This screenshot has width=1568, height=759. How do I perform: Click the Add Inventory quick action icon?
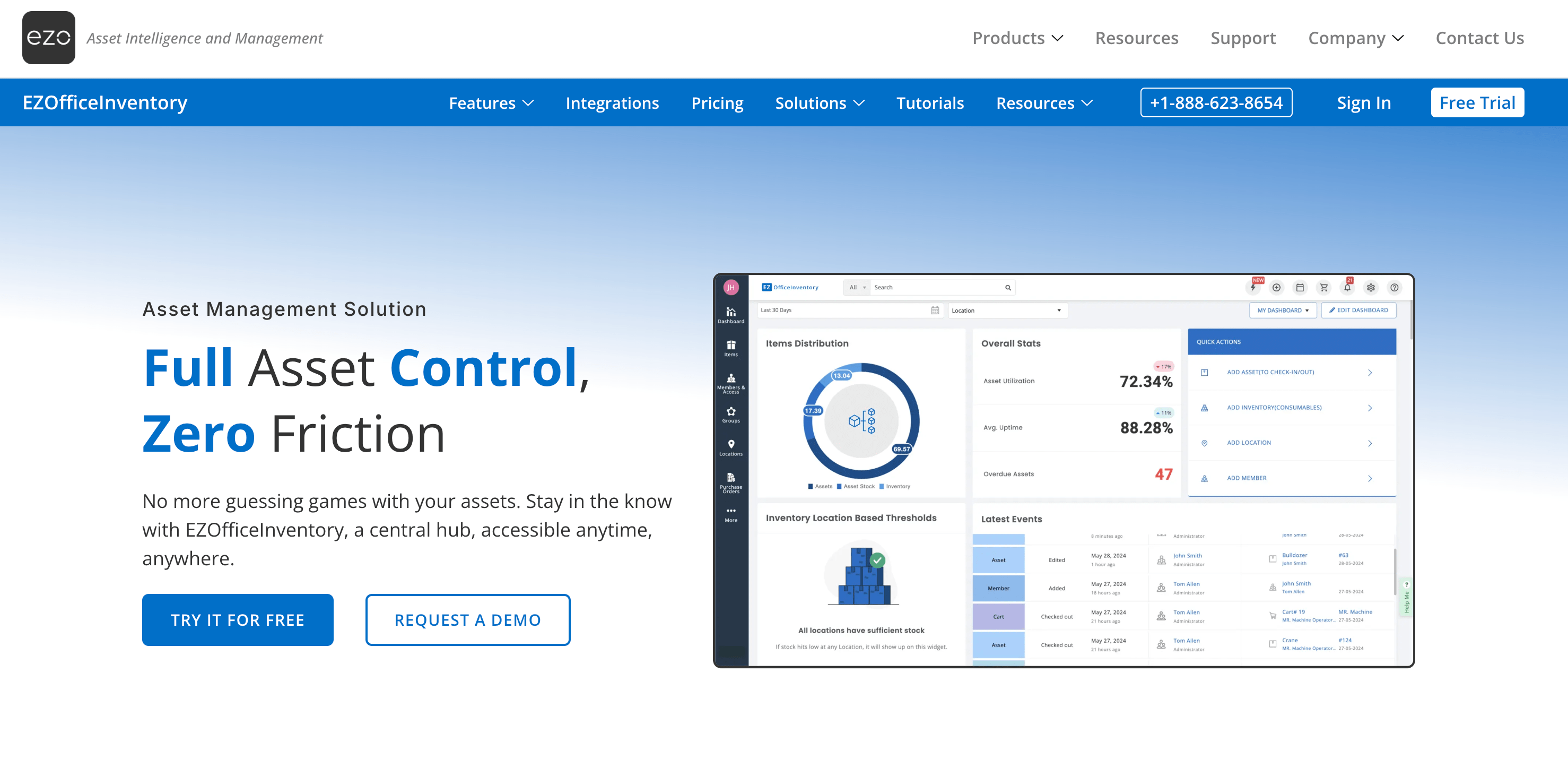1204,408
